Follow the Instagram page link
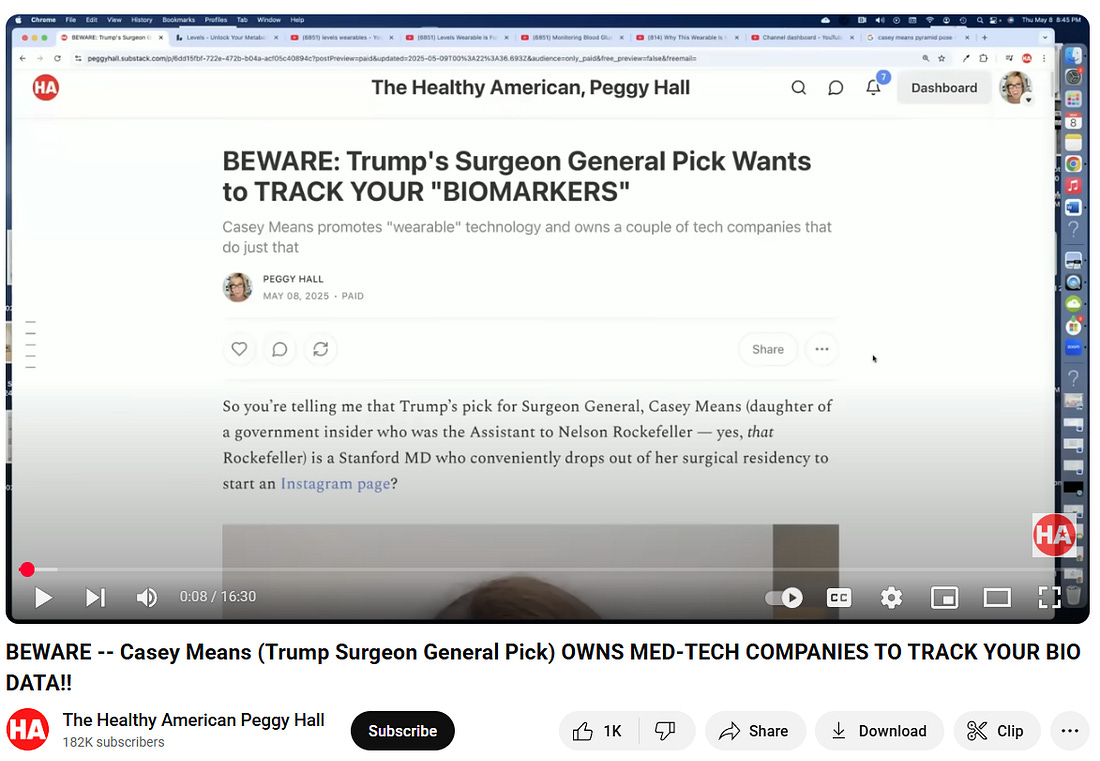The height and width of the screenshot is (761, 1100). coord(335,484)
